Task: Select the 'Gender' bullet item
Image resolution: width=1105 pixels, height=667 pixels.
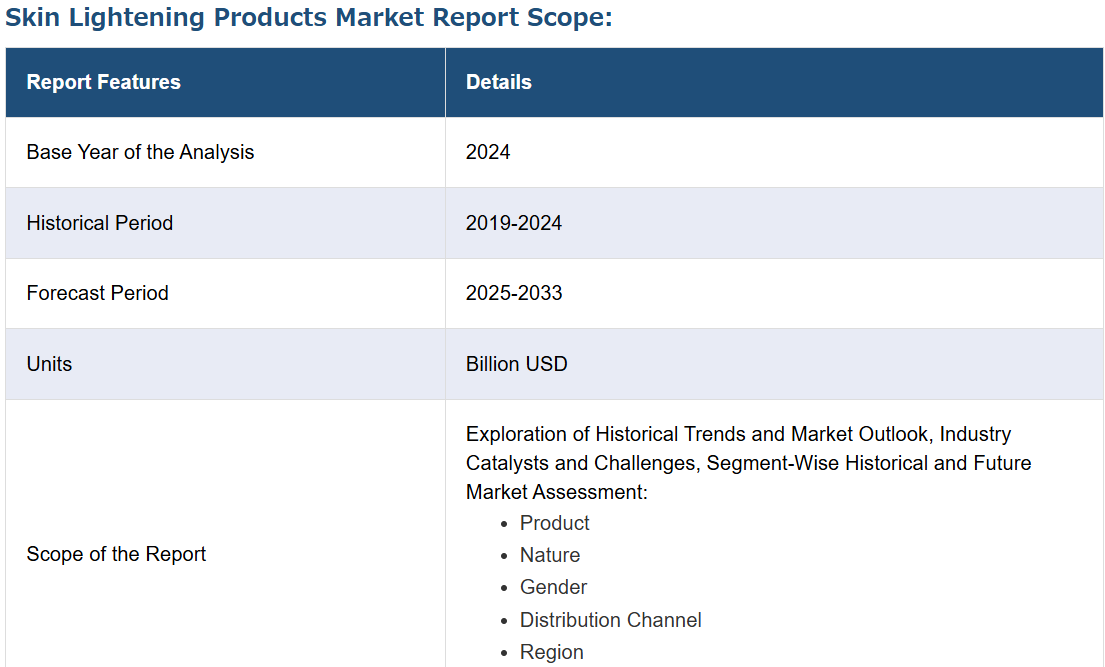Action: pos(553,587)
